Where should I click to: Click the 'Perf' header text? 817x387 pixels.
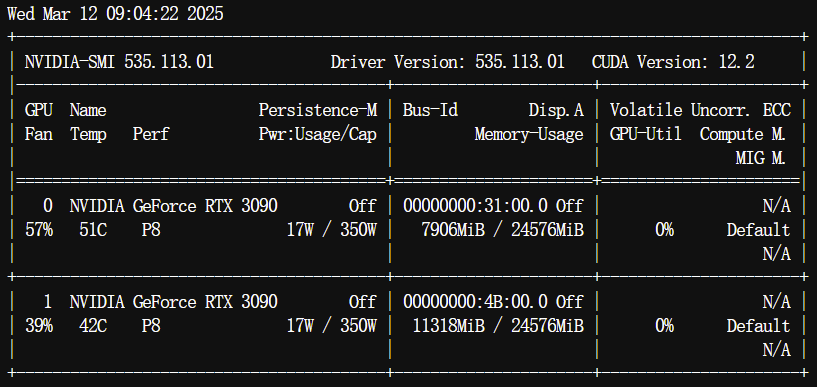pos(151,134)
